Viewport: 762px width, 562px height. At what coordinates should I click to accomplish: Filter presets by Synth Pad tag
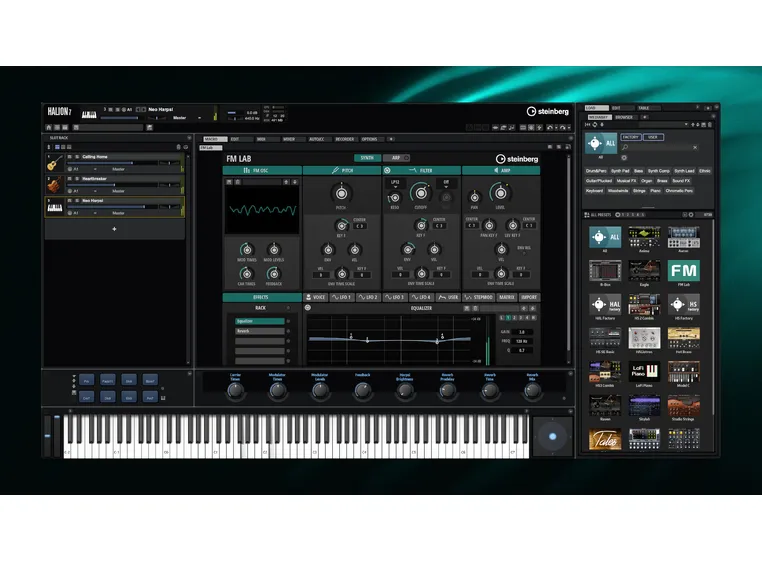click(620, 171)
